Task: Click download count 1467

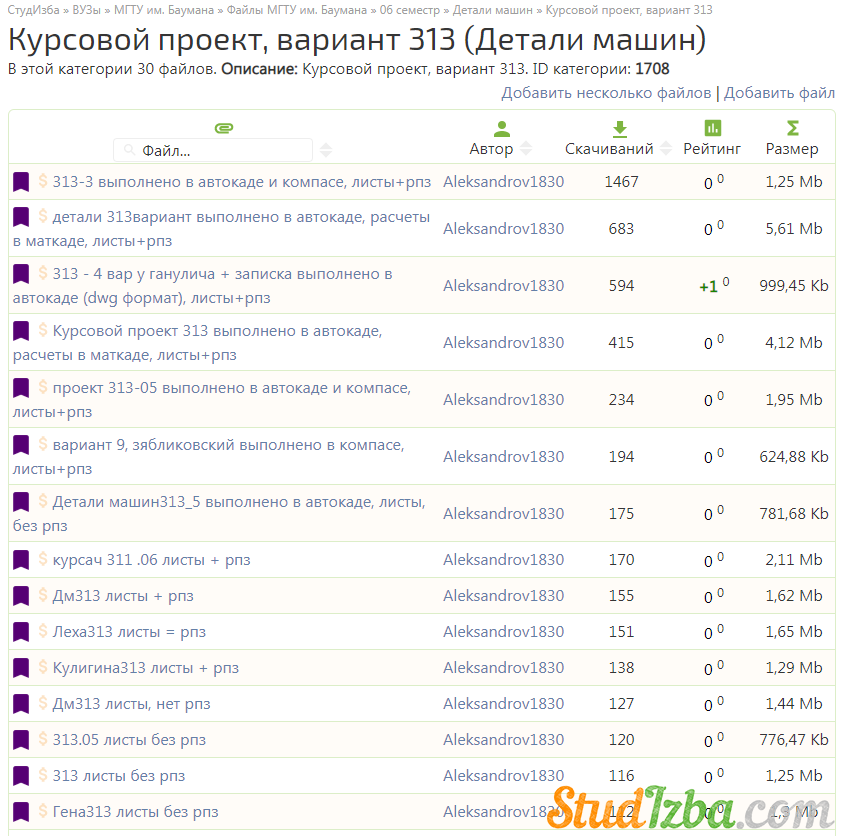Action: tap(621, 182)
